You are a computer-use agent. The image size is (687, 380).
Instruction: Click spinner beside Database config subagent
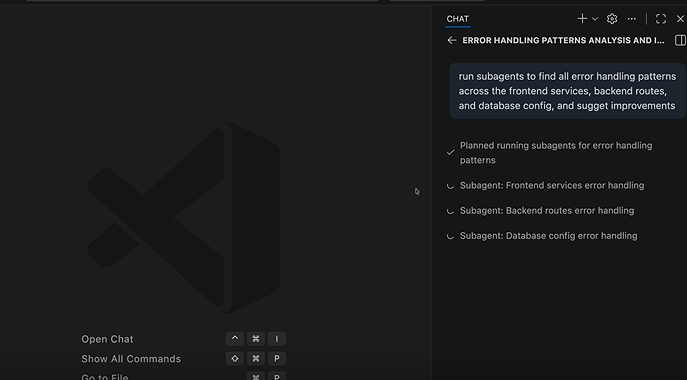450,236
